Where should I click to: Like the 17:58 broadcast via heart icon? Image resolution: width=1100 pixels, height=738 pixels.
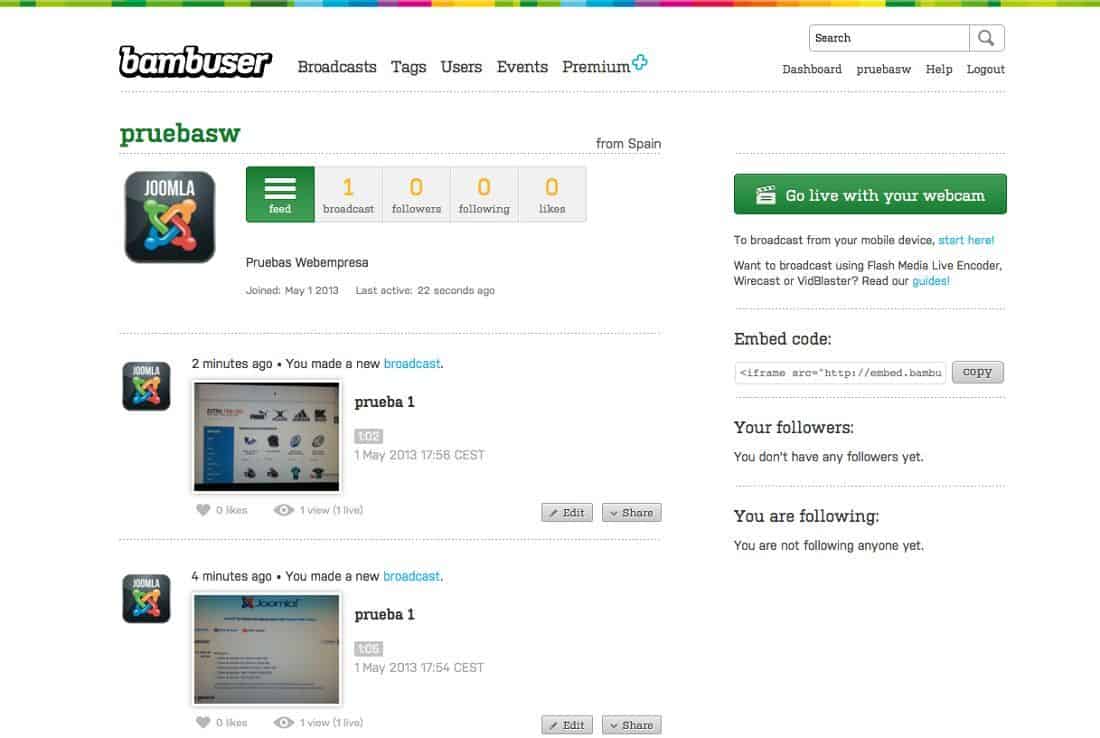[x=203, y=510]
